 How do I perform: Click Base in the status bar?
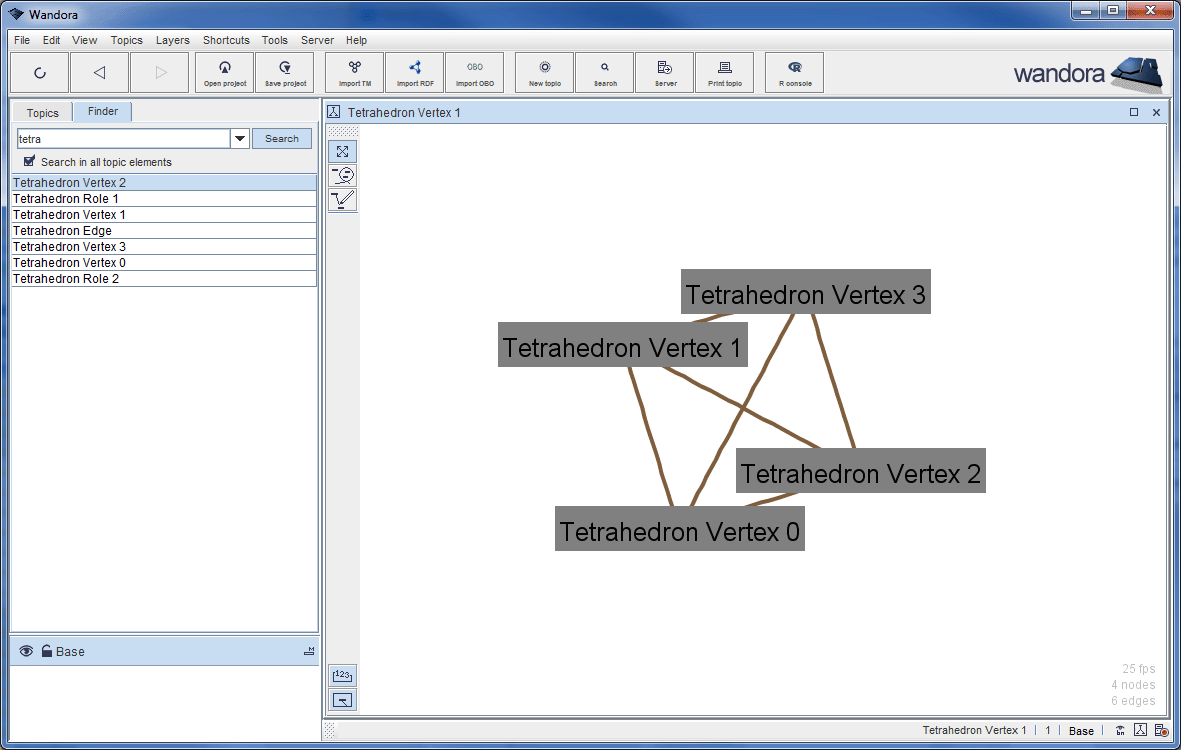pyautogui.click(x=1081, y=730)
